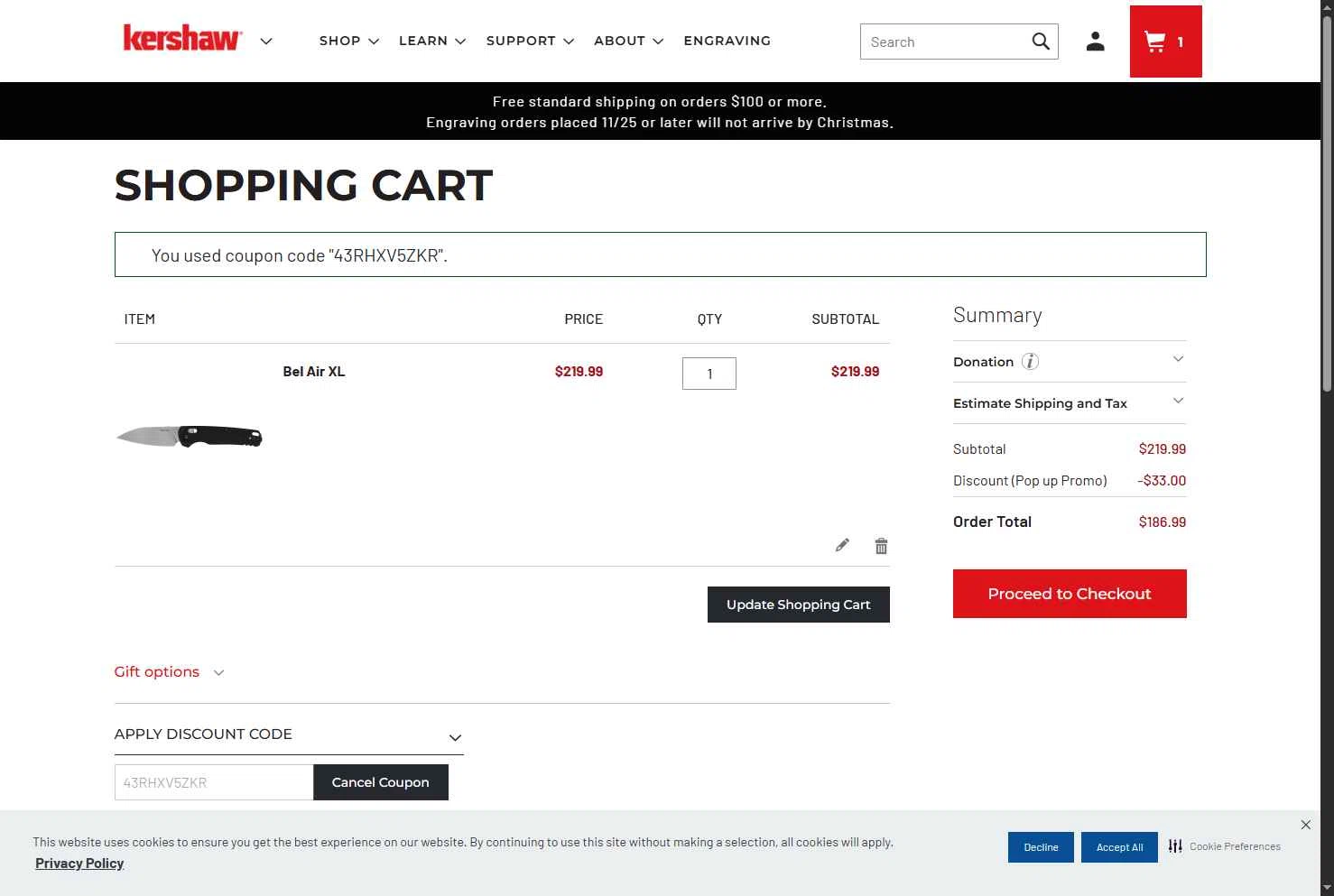
Task: Click the pencil edit item icon
Action: click(x=842, y=545)
